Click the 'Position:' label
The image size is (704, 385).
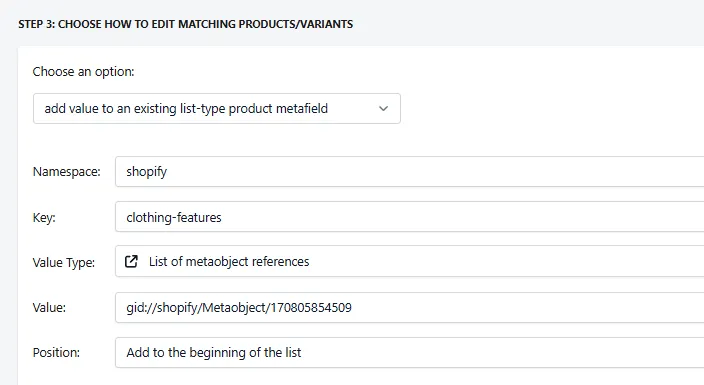[56, 353]
